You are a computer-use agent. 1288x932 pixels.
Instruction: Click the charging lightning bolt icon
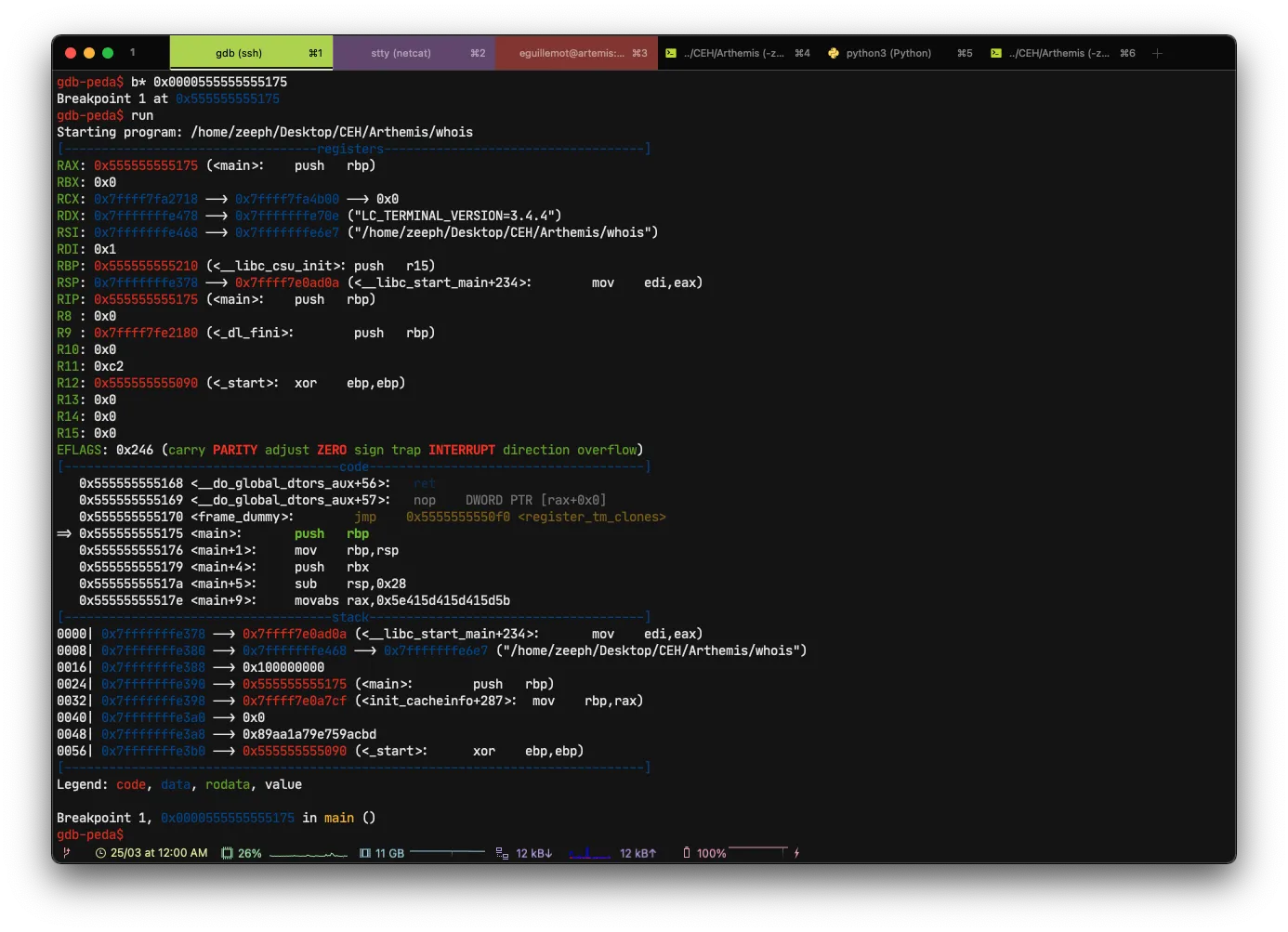(796, 853)
